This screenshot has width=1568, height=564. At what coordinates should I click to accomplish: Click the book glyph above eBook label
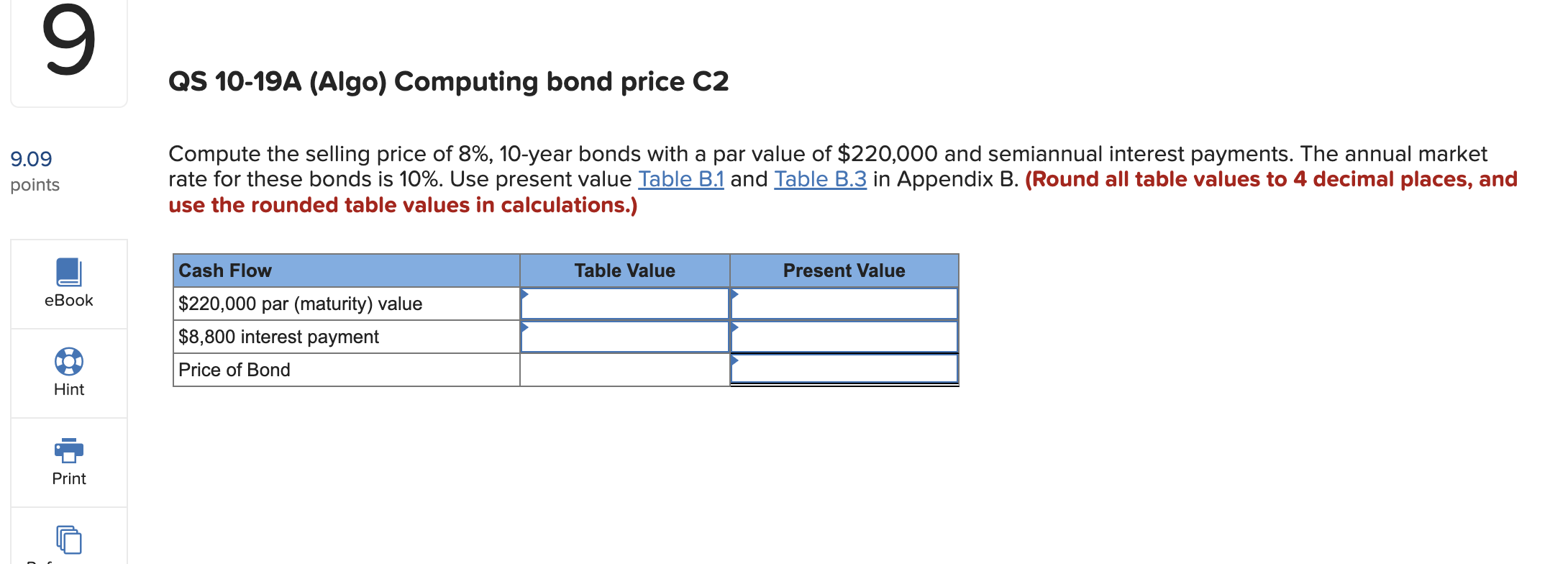68,272
